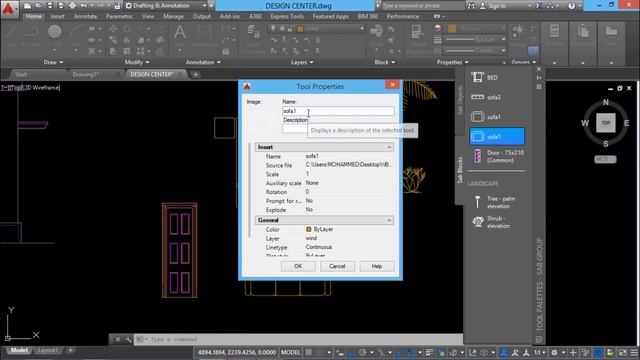The image size is (640, 360).
Task: Expand the Draw panel dropdown
Action: [x=53, y=62]
